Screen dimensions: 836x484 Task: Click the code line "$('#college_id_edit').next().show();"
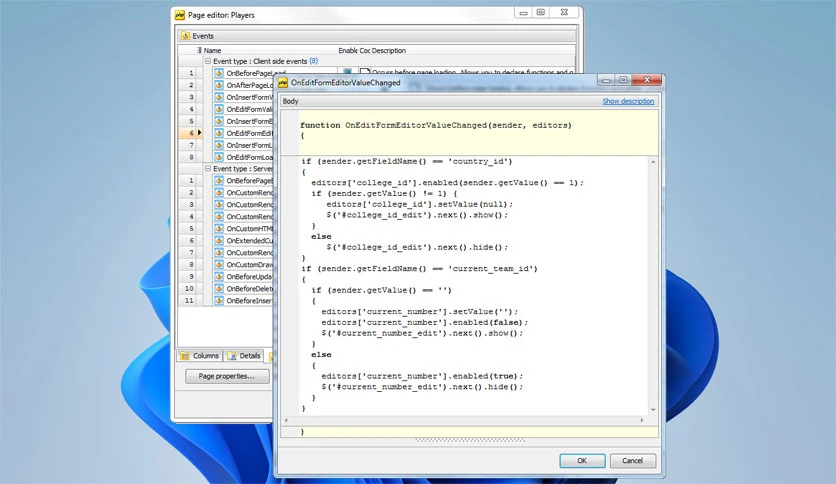point(417,215)
